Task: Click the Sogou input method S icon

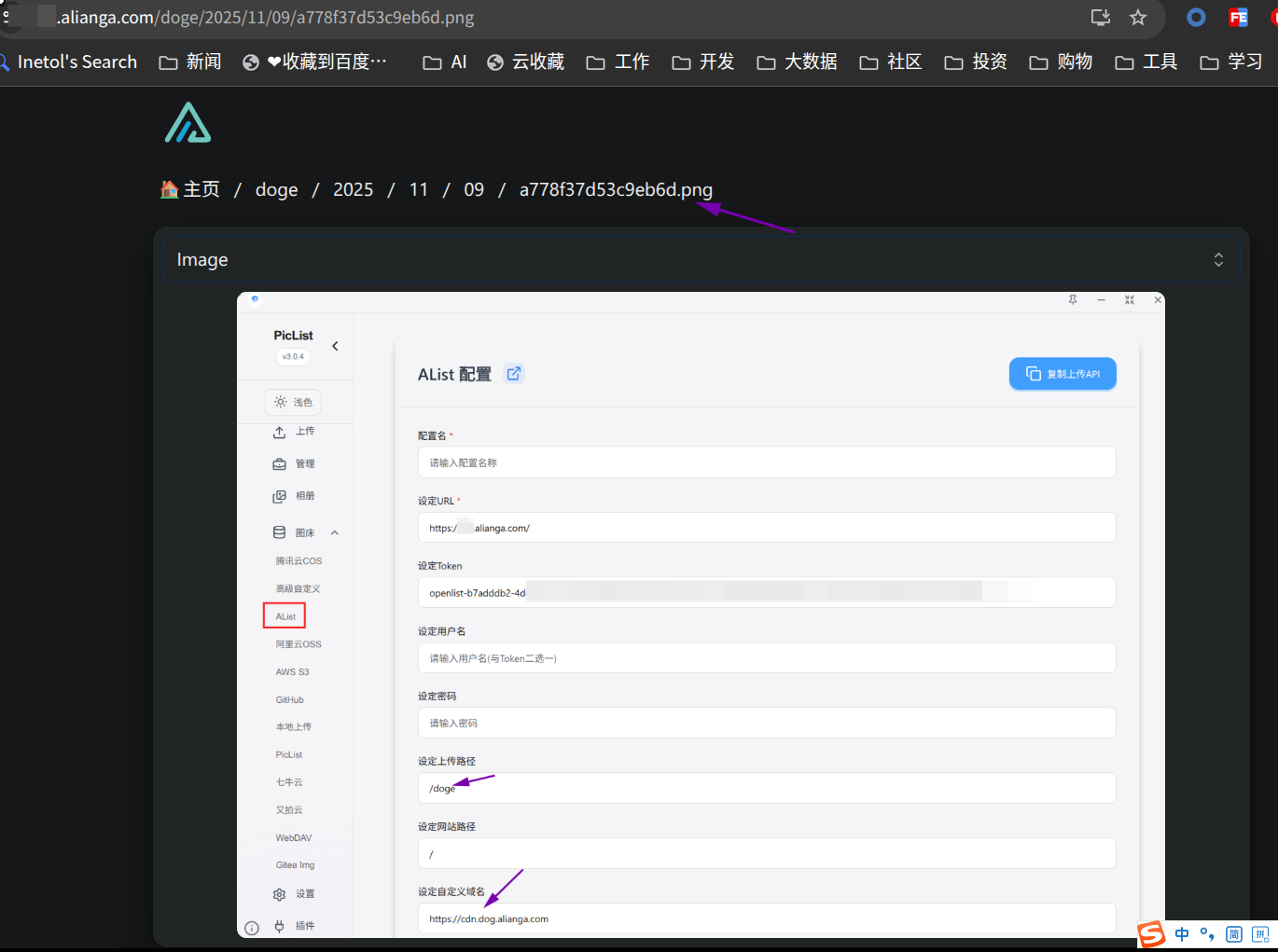Action: [x=1152, y=933]
